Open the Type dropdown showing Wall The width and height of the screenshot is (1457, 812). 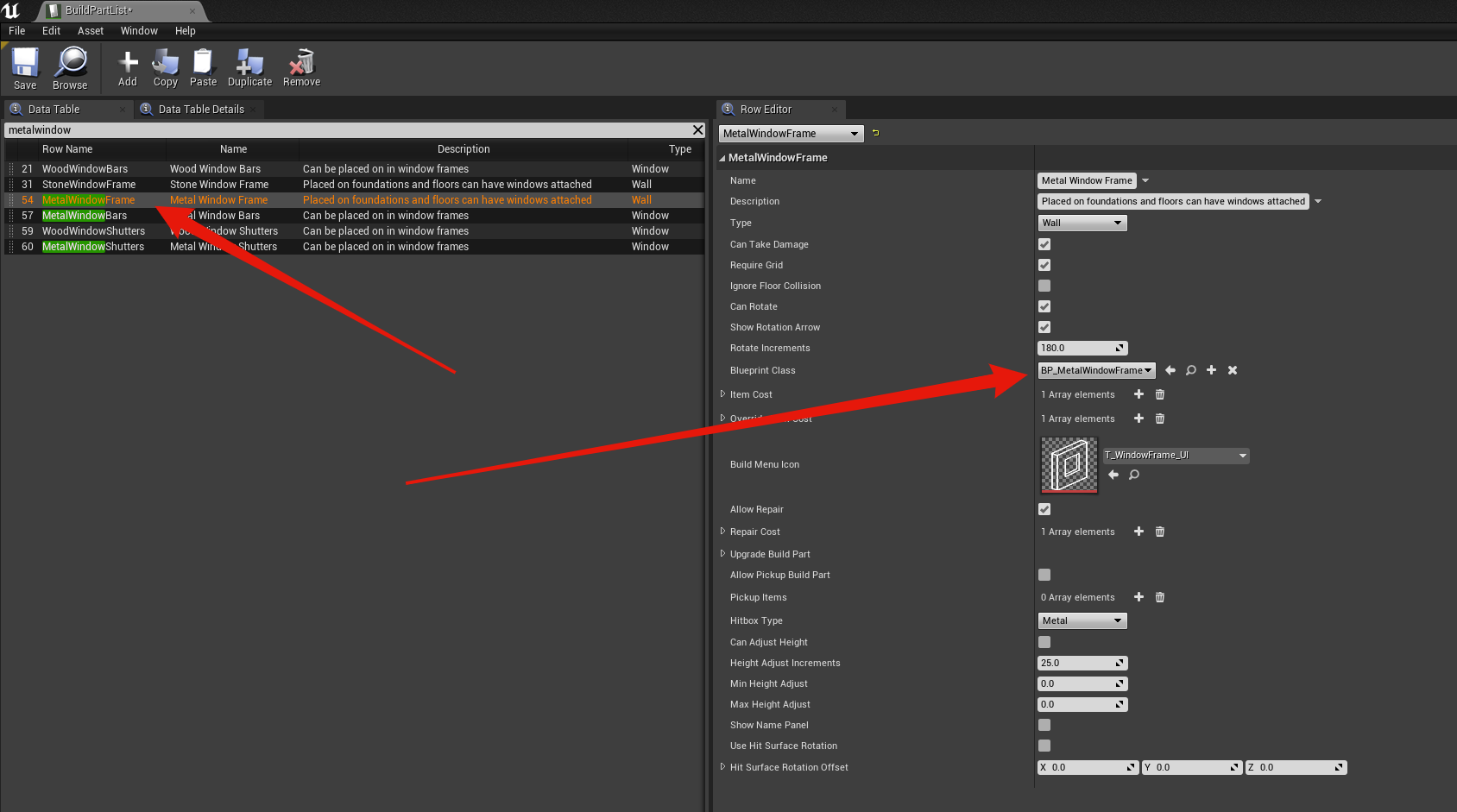click(x=1082, y=223)
